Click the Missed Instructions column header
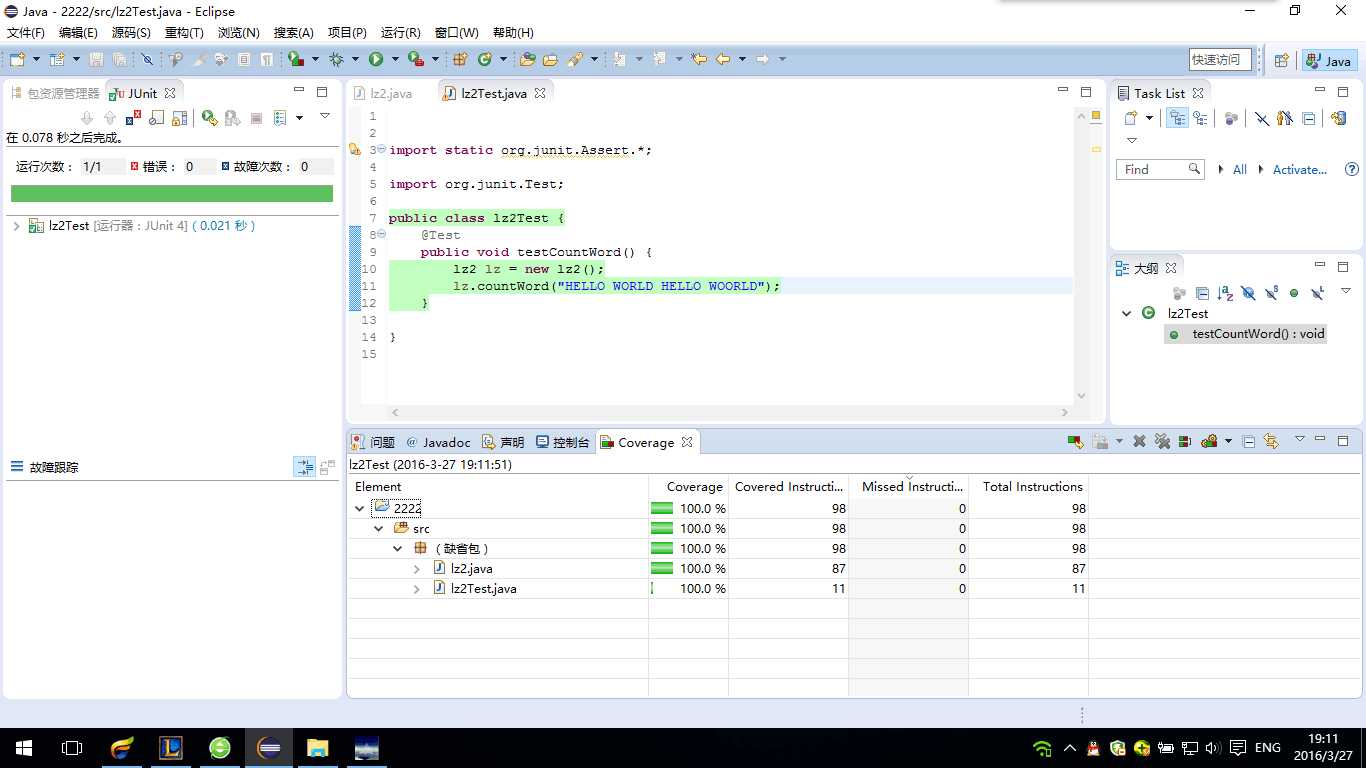The image size is (1366, 768). tap(909, 487)
